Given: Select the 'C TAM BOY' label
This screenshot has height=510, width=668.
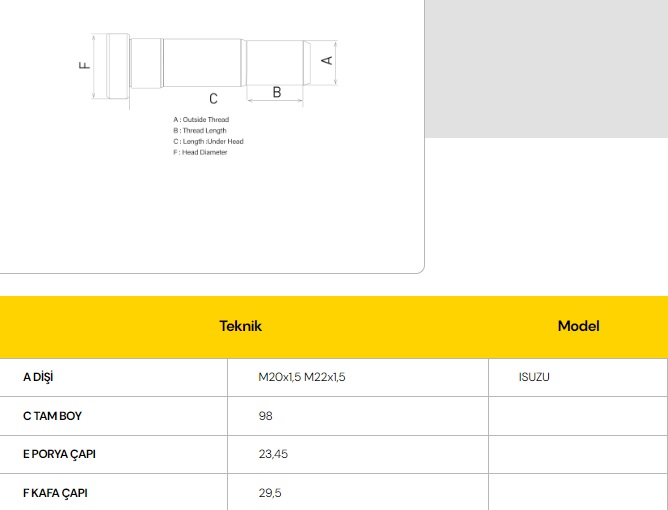Looking at the screenshot, I should pos(52,416).
